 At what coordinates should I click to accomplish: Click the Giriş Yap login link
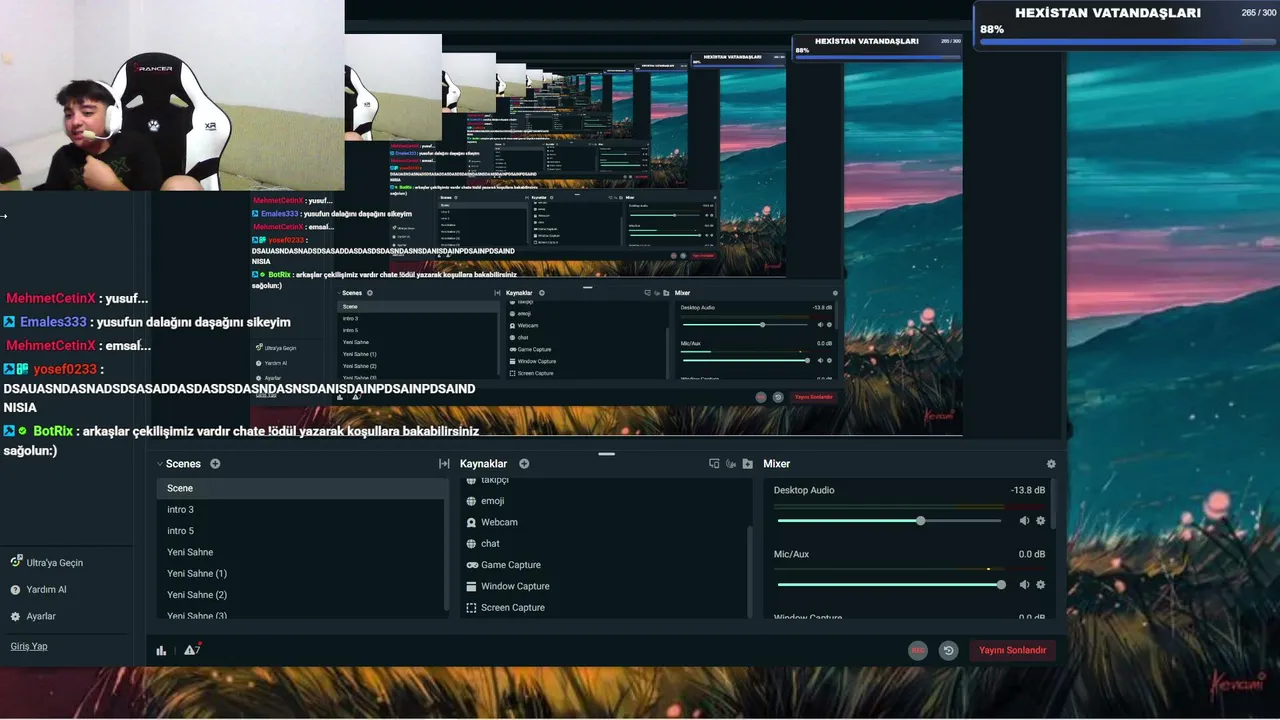(29, 646)
